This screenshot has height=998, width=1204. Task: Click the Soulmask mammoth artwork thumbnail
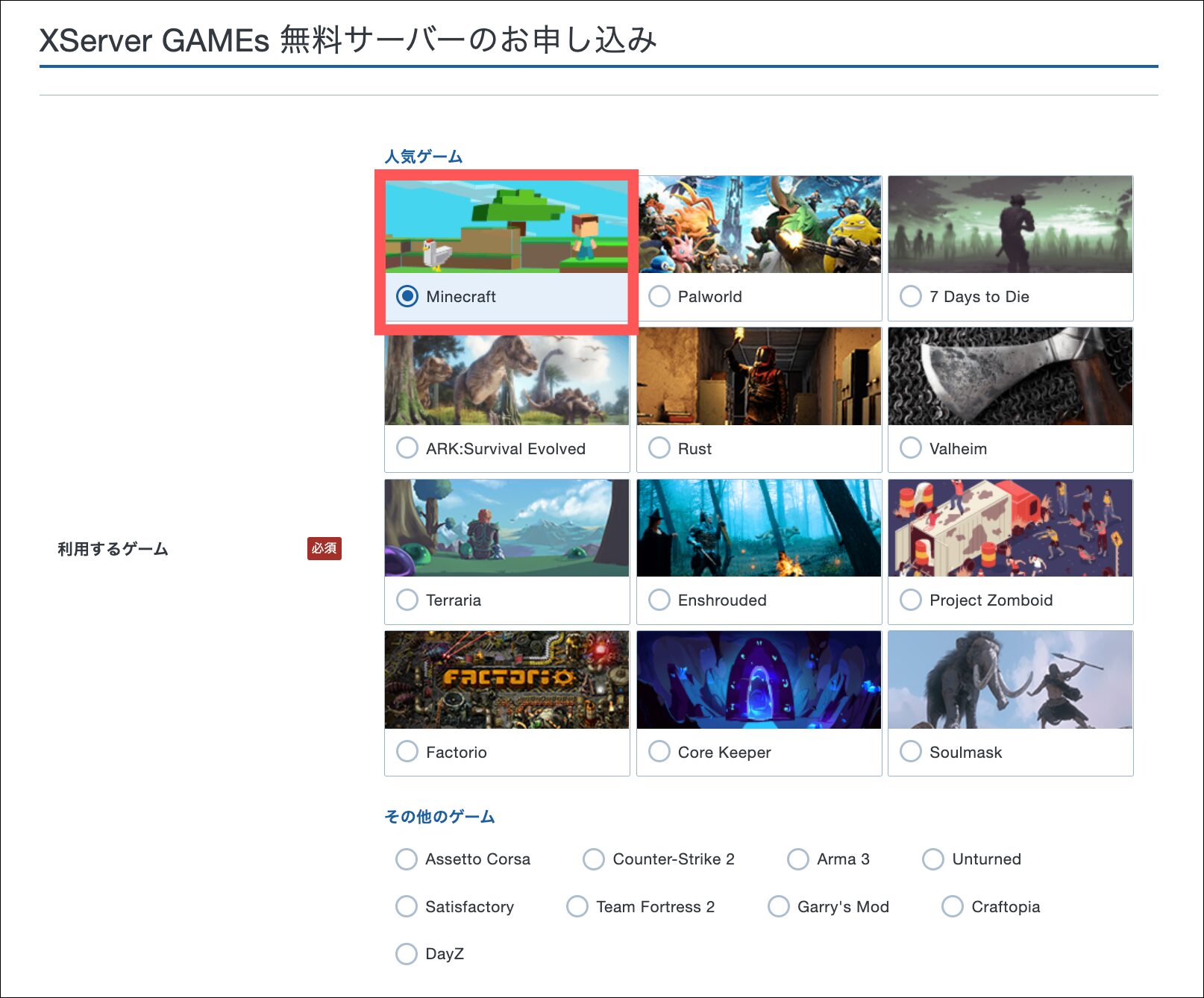[x=1011, y=680]
